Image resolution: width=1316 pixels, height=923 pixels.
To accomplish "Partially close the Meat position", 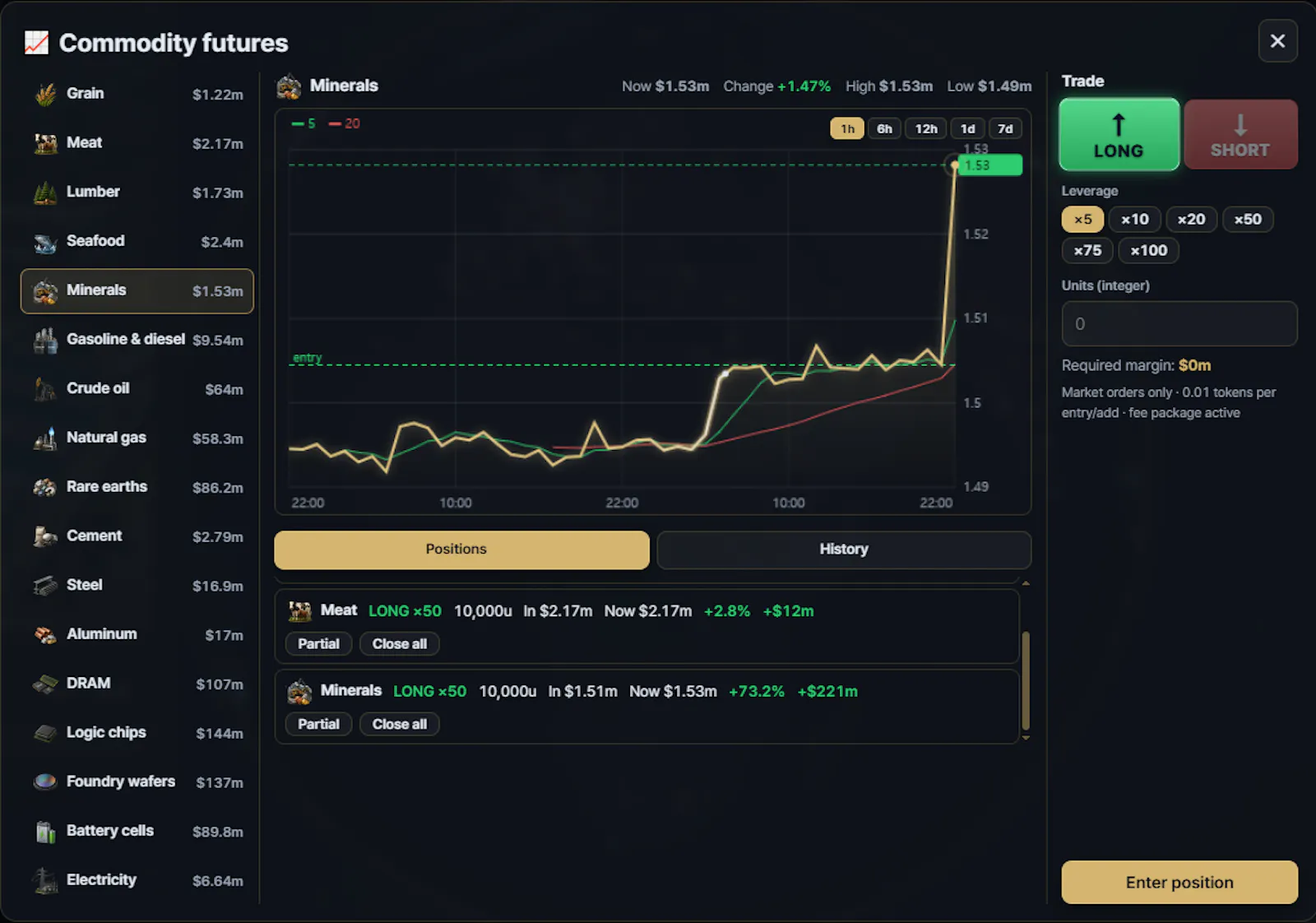I will coord(318,644).
